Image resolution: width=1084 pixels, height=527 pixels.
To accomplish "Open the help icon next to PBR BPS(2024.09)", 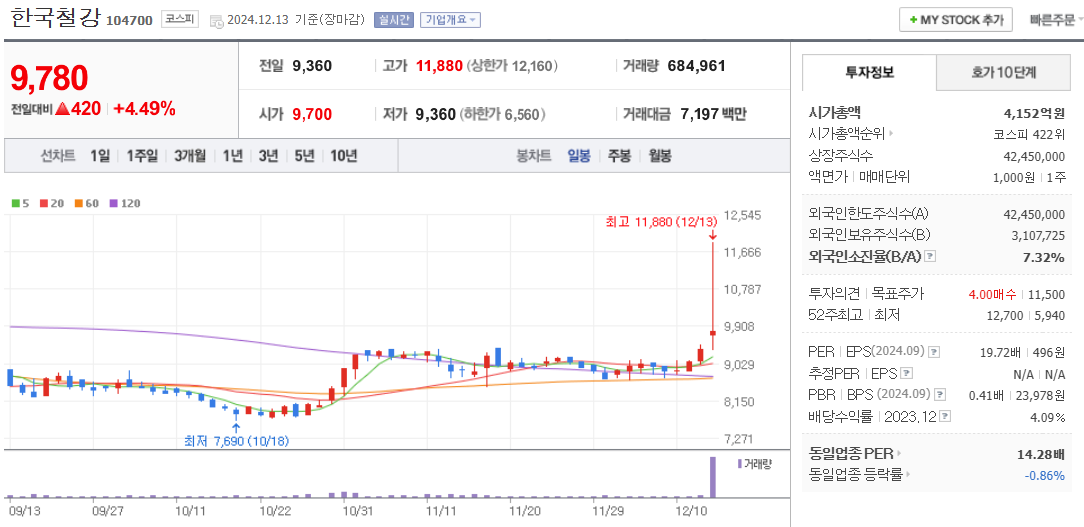I will 940,395.
